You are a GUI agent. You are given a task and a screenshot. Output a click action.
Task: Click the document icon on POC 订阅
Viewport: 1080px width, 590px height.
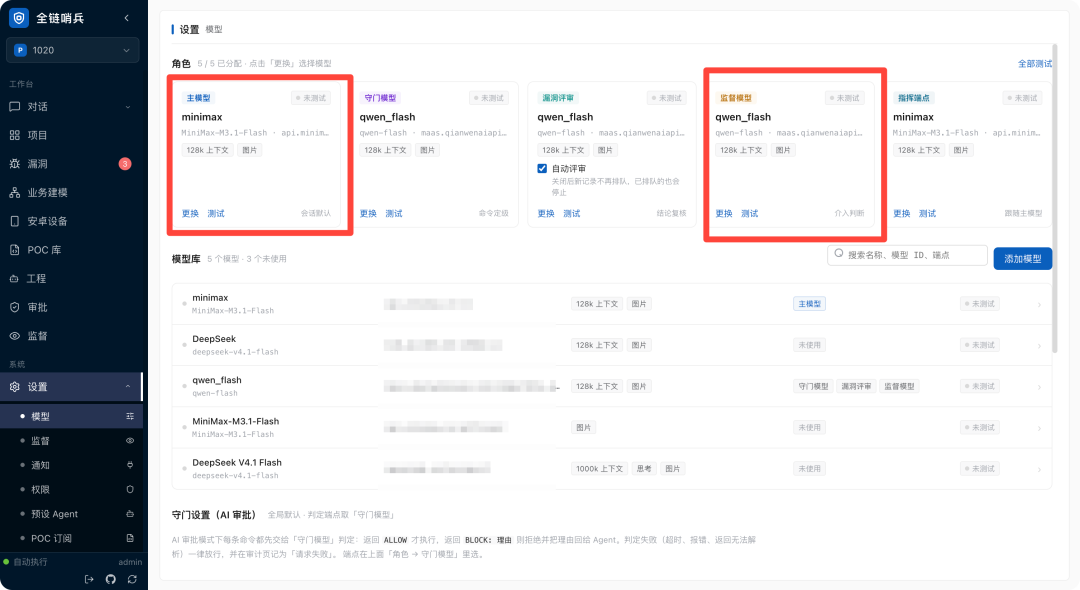pyautogui.click(x=129, y=538)
